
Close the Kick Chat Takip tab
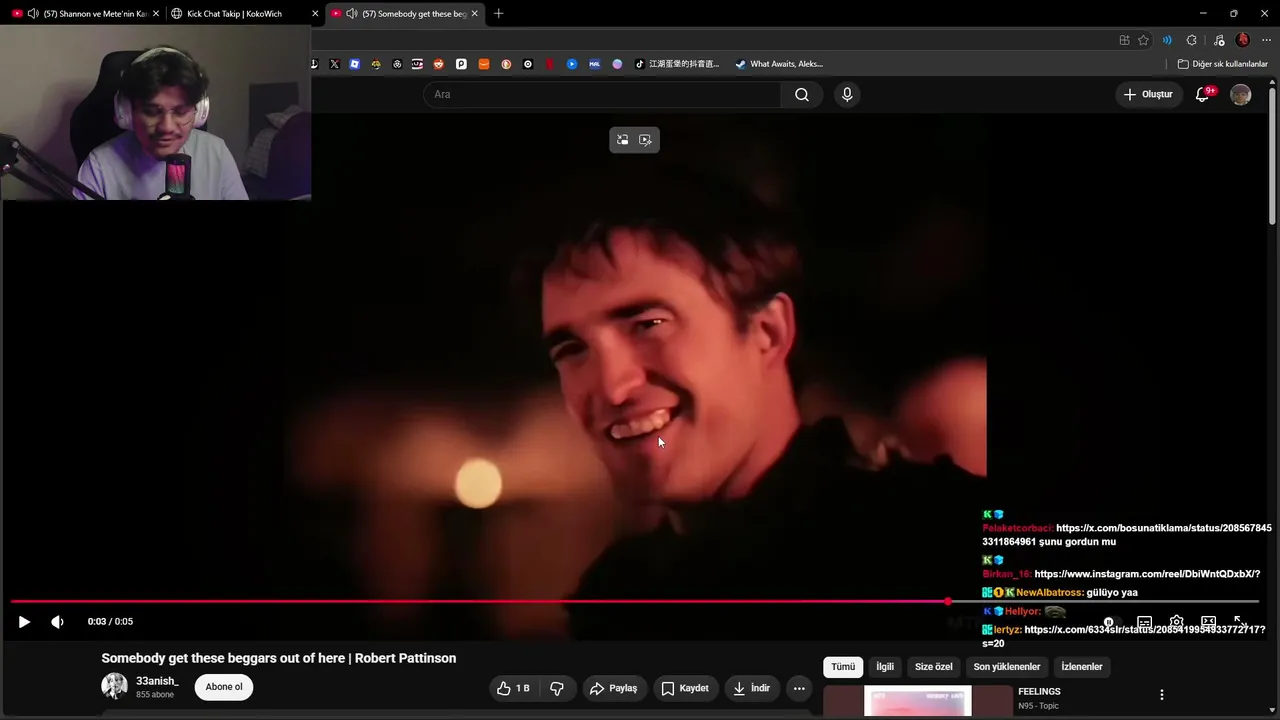coord(315,14)
